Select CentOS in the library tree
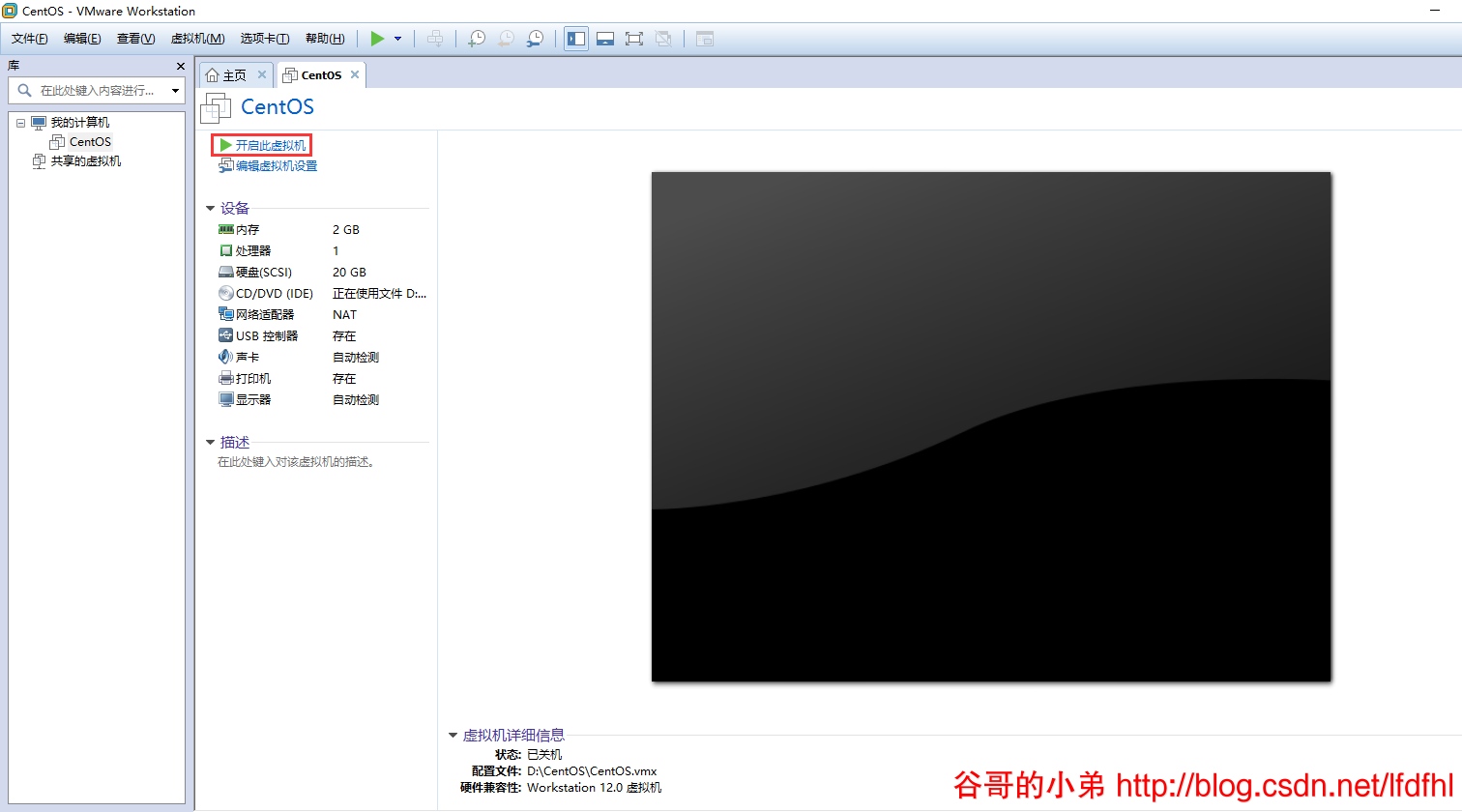 click(90, 142)
